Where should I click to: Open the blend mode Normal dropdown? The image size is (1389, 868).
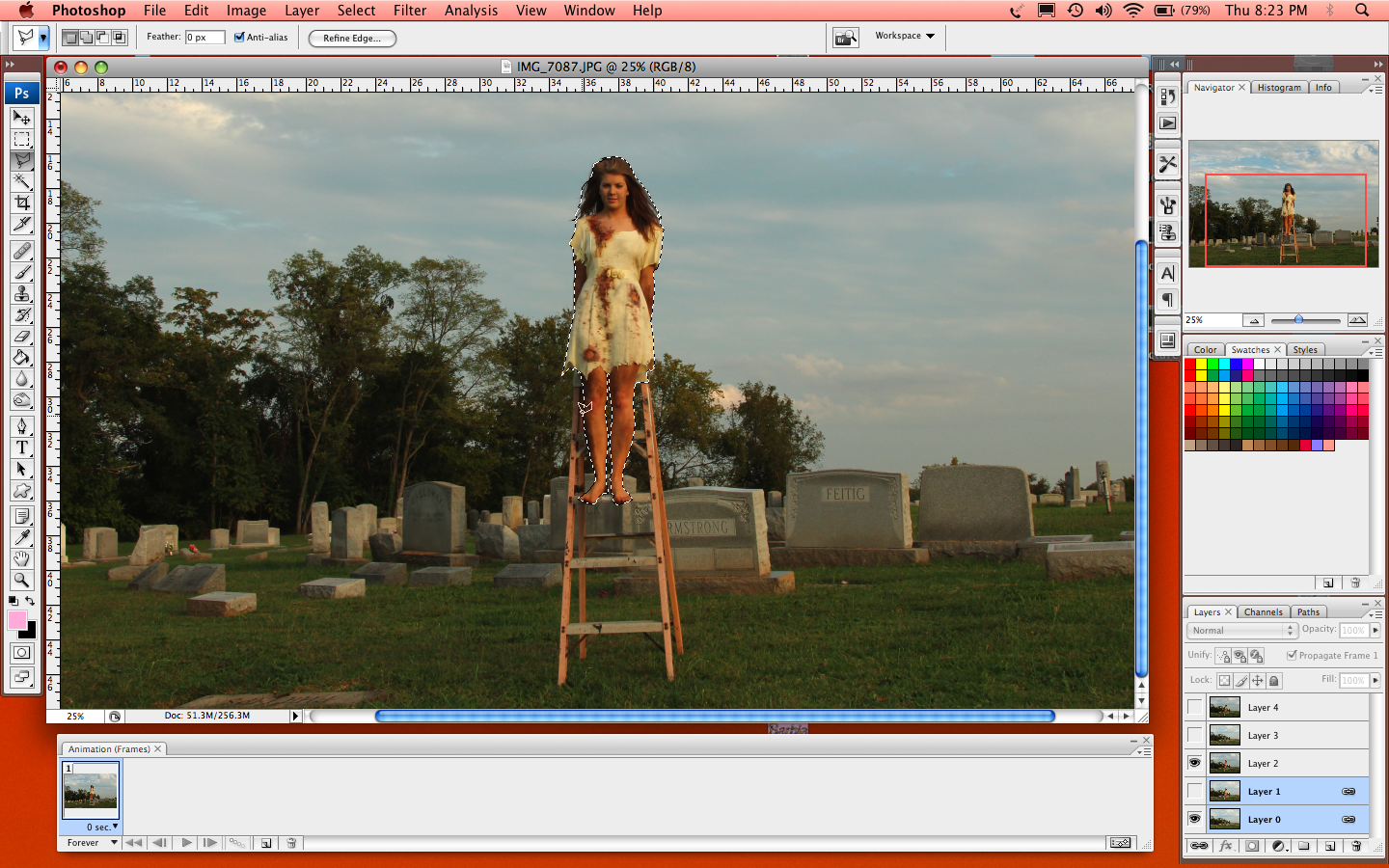point(1242,630)
